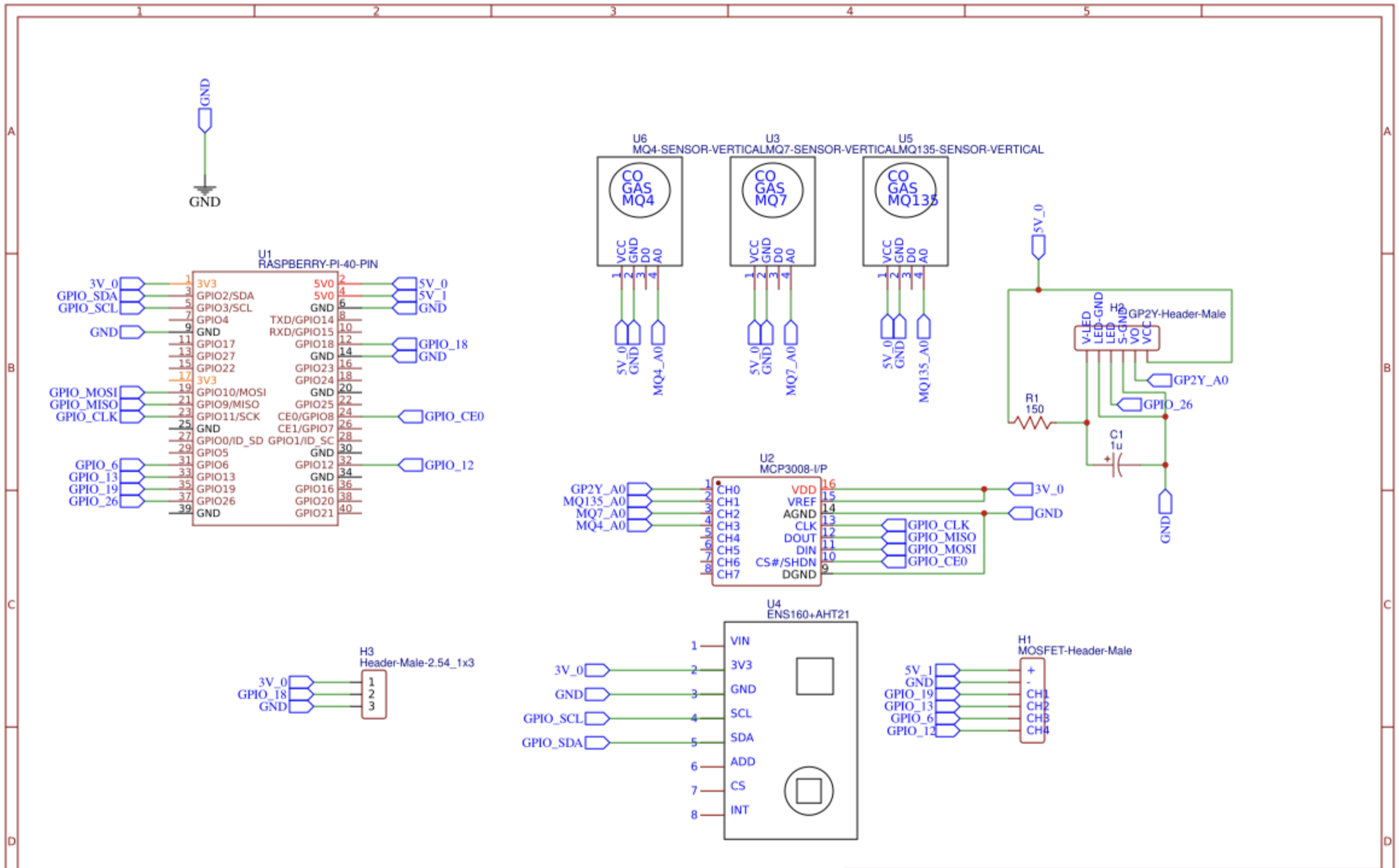Click the MQ135 gas sensor circle
Image resolution: width=1399 pixels, height=868 pixels.
click(x=905, y=190)
